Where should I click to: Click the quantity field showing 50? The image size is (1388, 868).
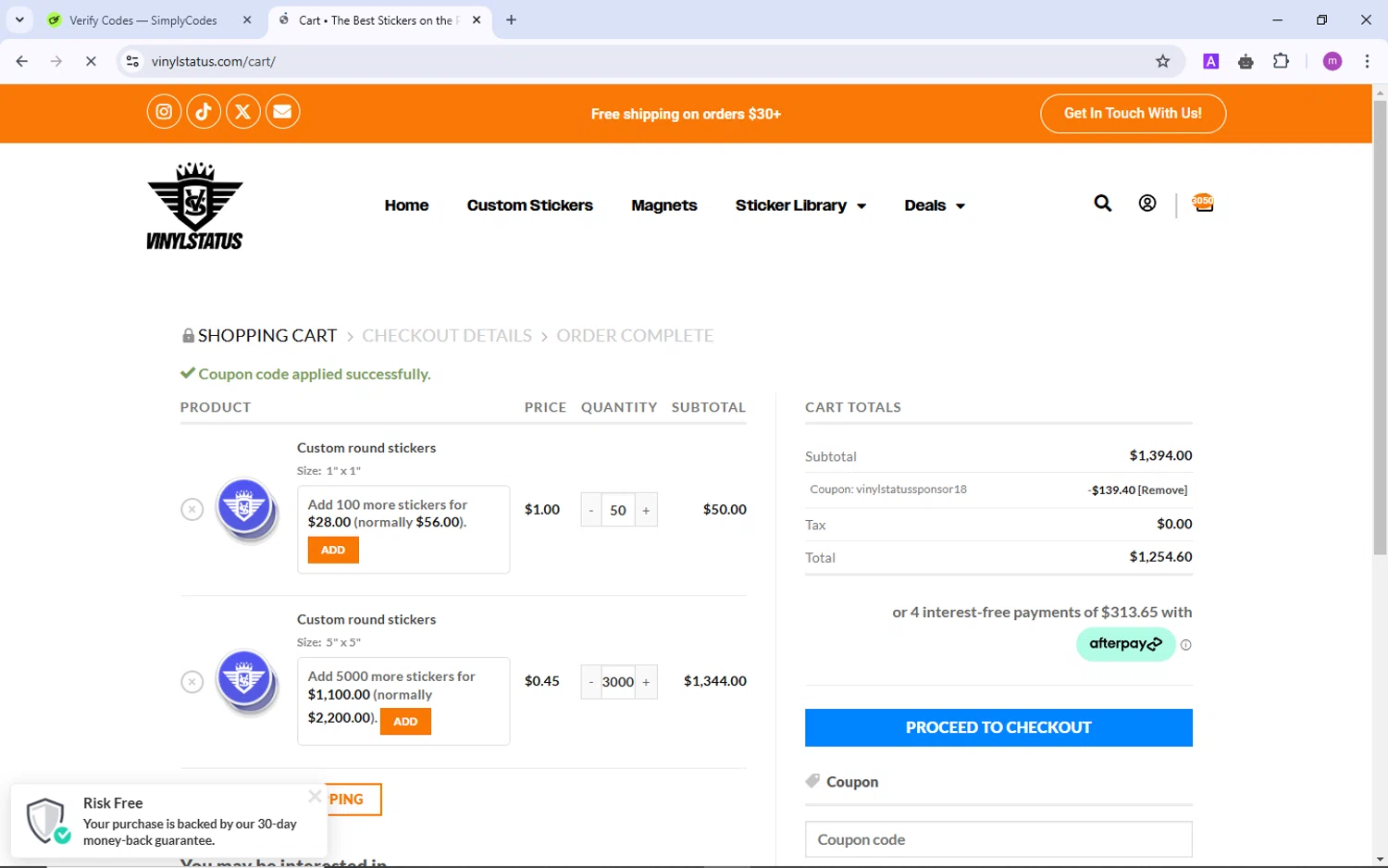(x=618, y=510)
